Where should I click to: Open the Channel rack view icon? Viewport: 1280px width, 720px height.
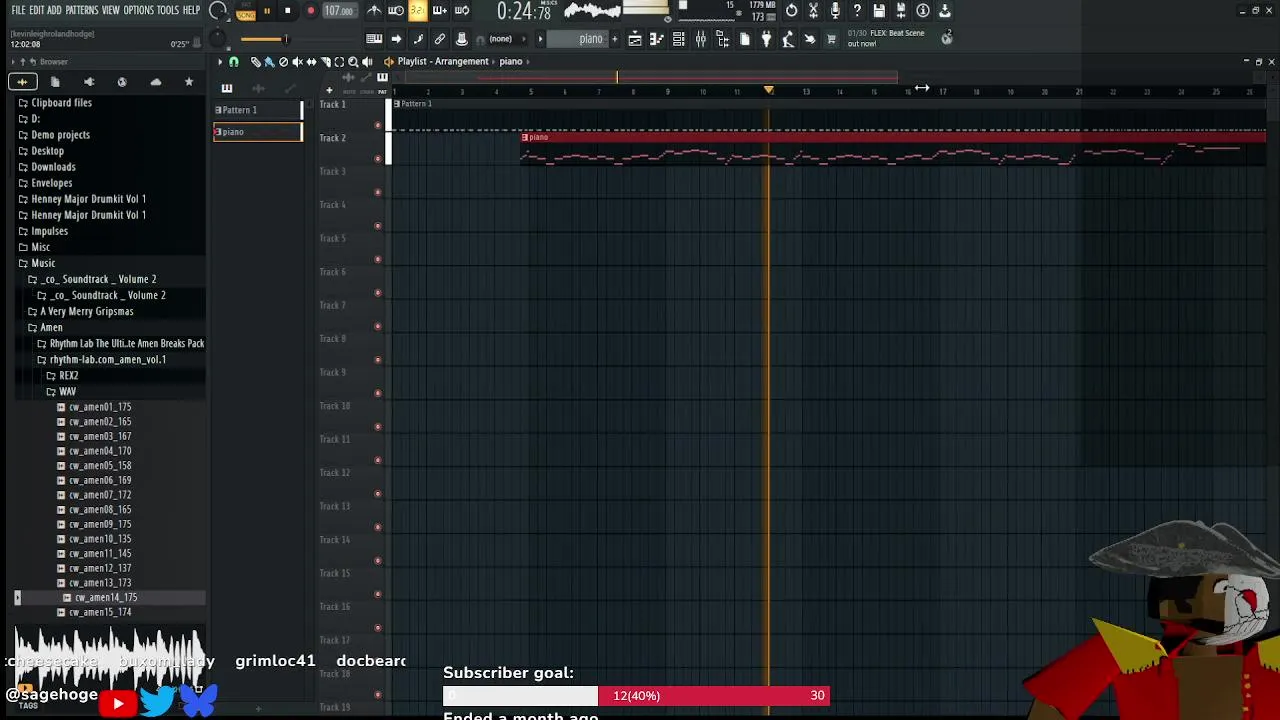(679, 39)
